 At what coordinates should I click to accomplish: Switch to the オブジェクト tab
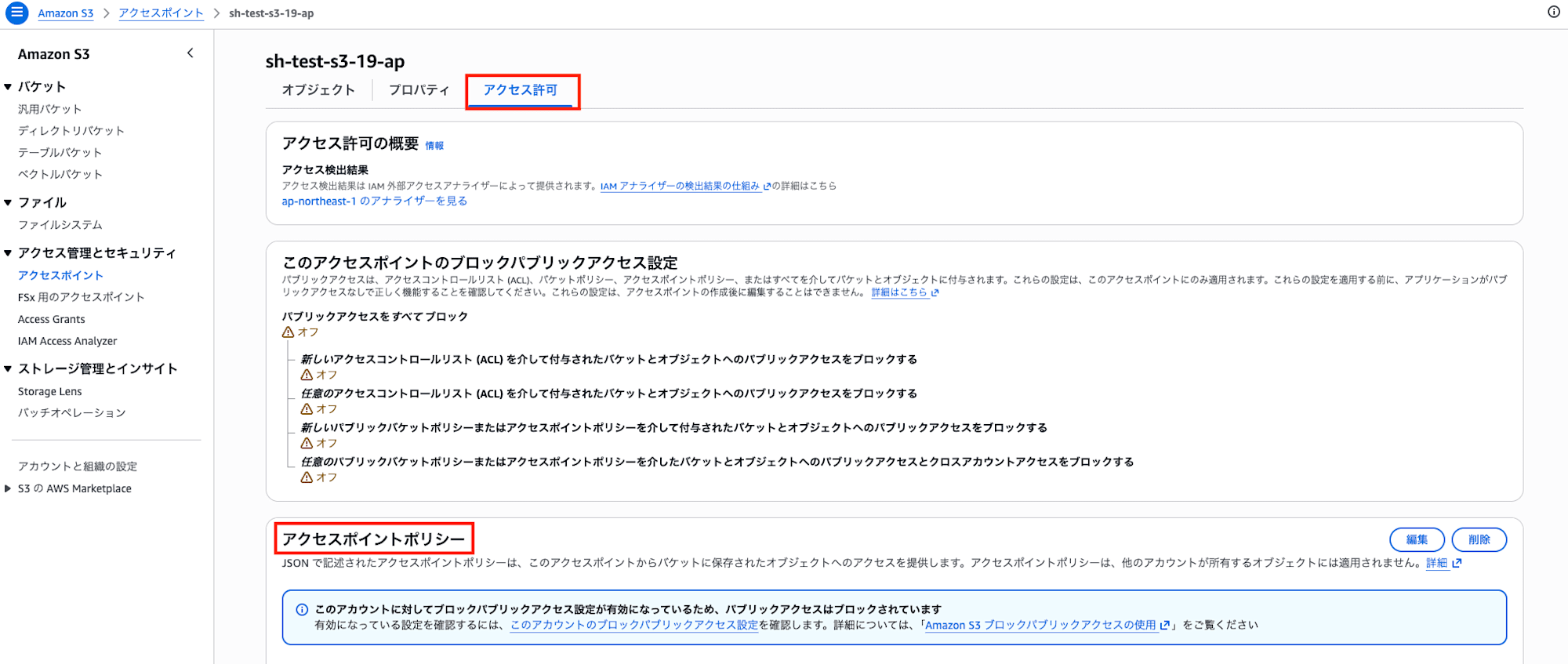pyautogui.click(x=318, y=90)
